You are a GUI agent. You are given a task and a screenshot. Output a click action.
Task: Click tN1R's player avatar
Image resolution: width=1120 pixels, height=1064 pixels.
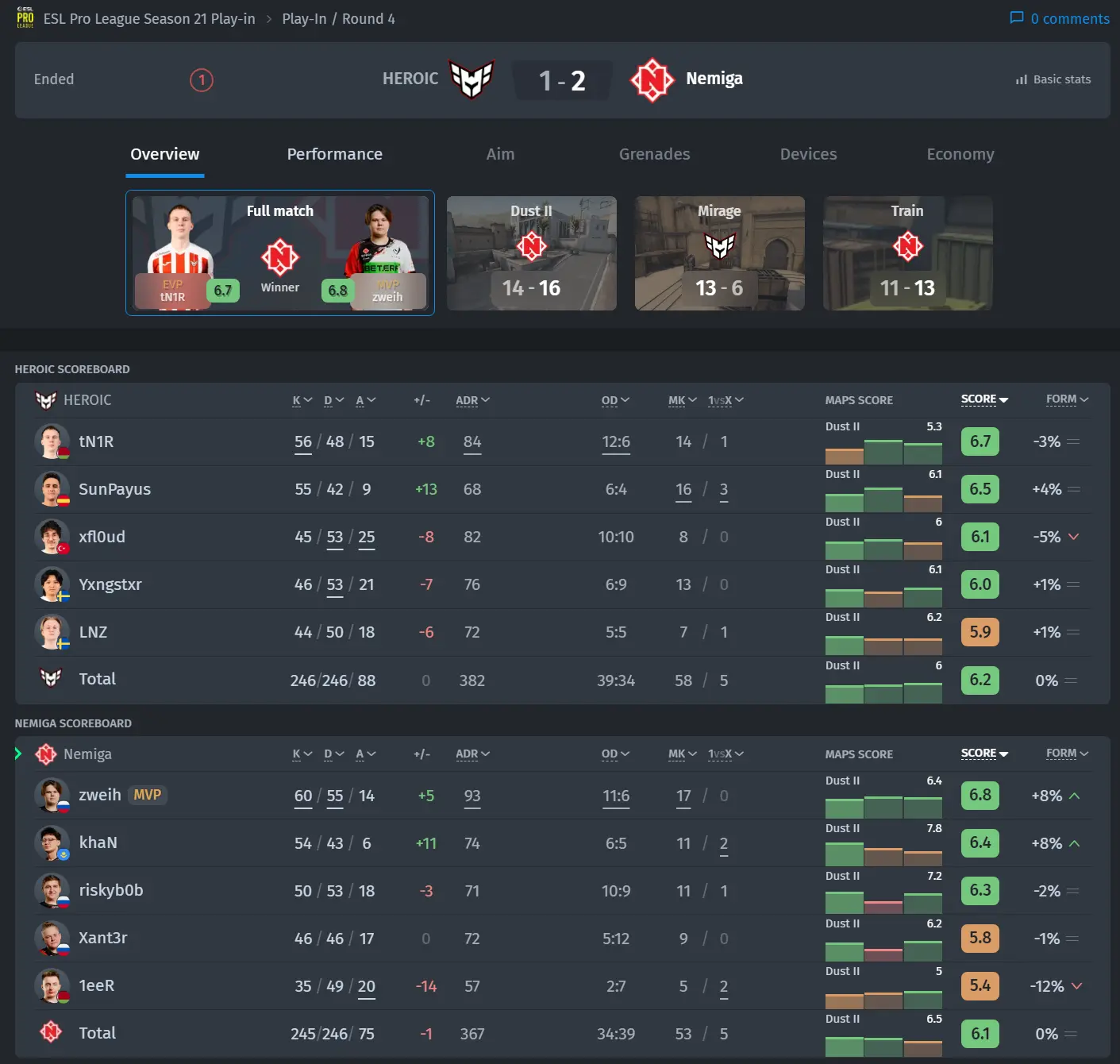tap(52, 441)
